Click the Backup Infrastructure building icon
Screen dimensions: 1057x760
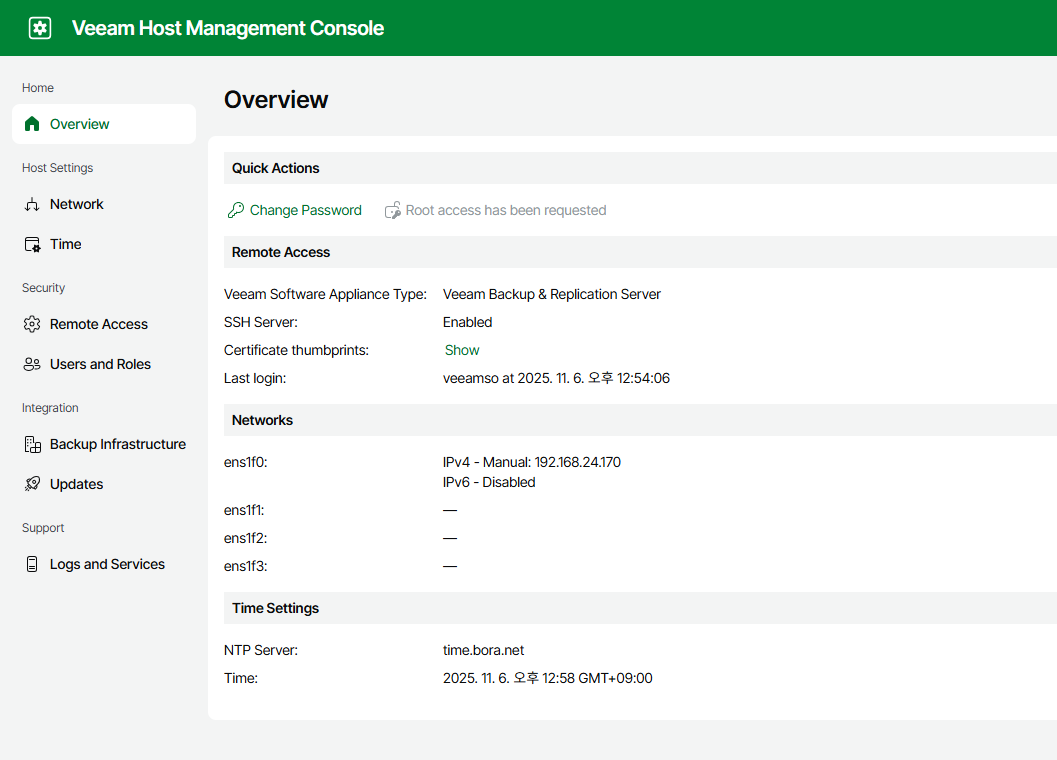(32, 444)
